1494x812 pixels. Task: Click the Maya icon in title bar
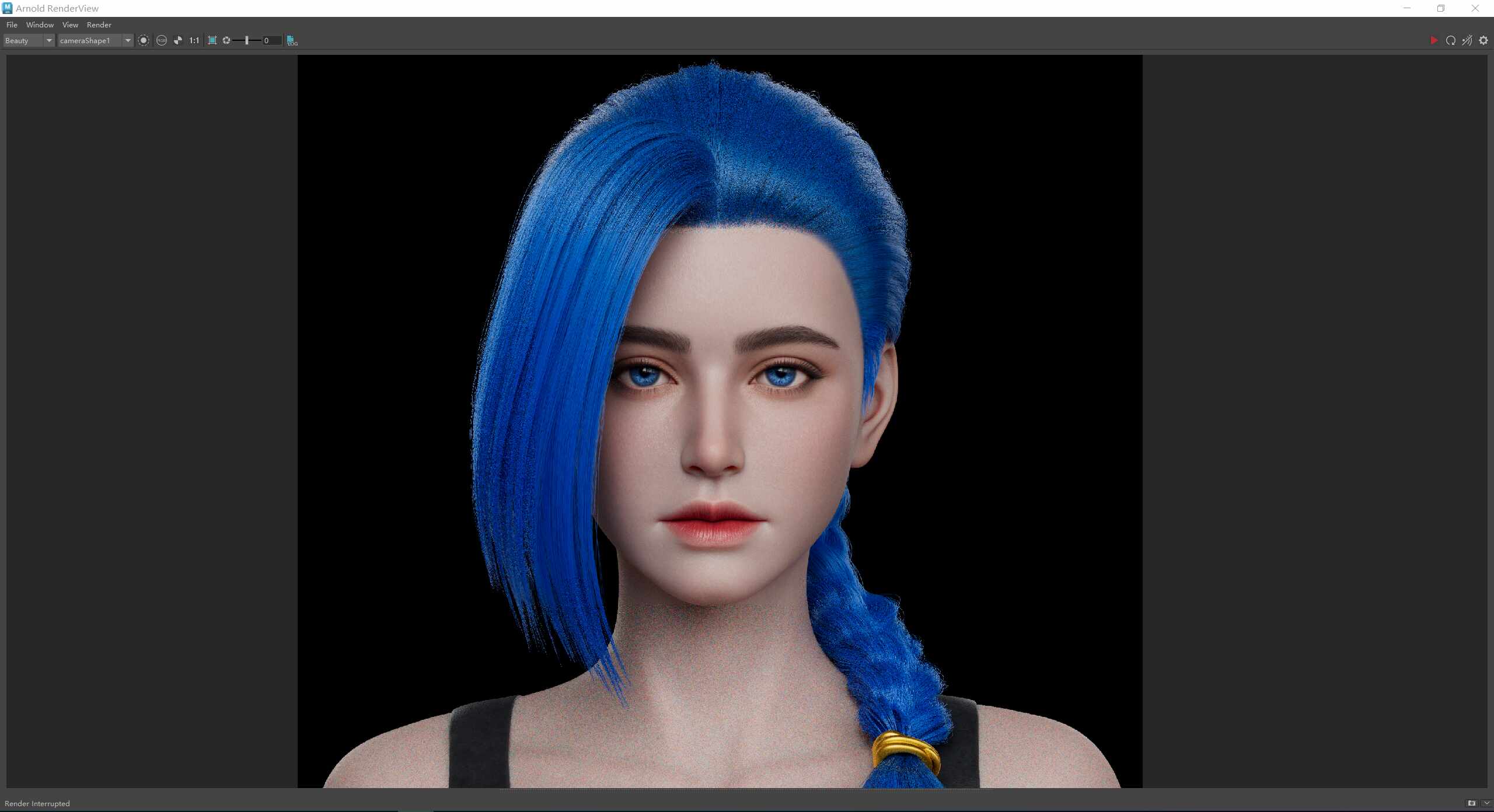point(8,8)
